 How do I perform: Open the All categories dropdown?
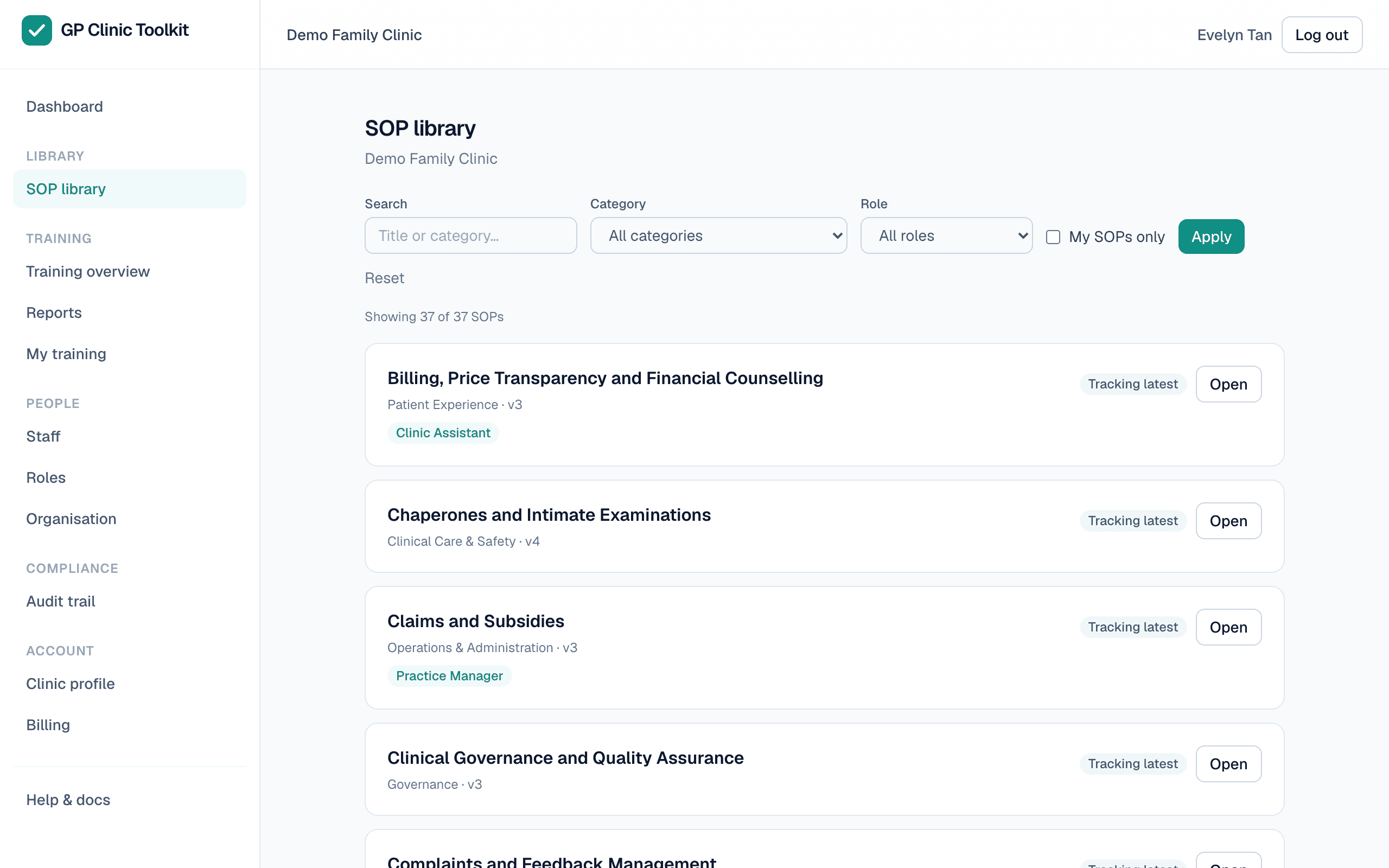click(718, 235)
